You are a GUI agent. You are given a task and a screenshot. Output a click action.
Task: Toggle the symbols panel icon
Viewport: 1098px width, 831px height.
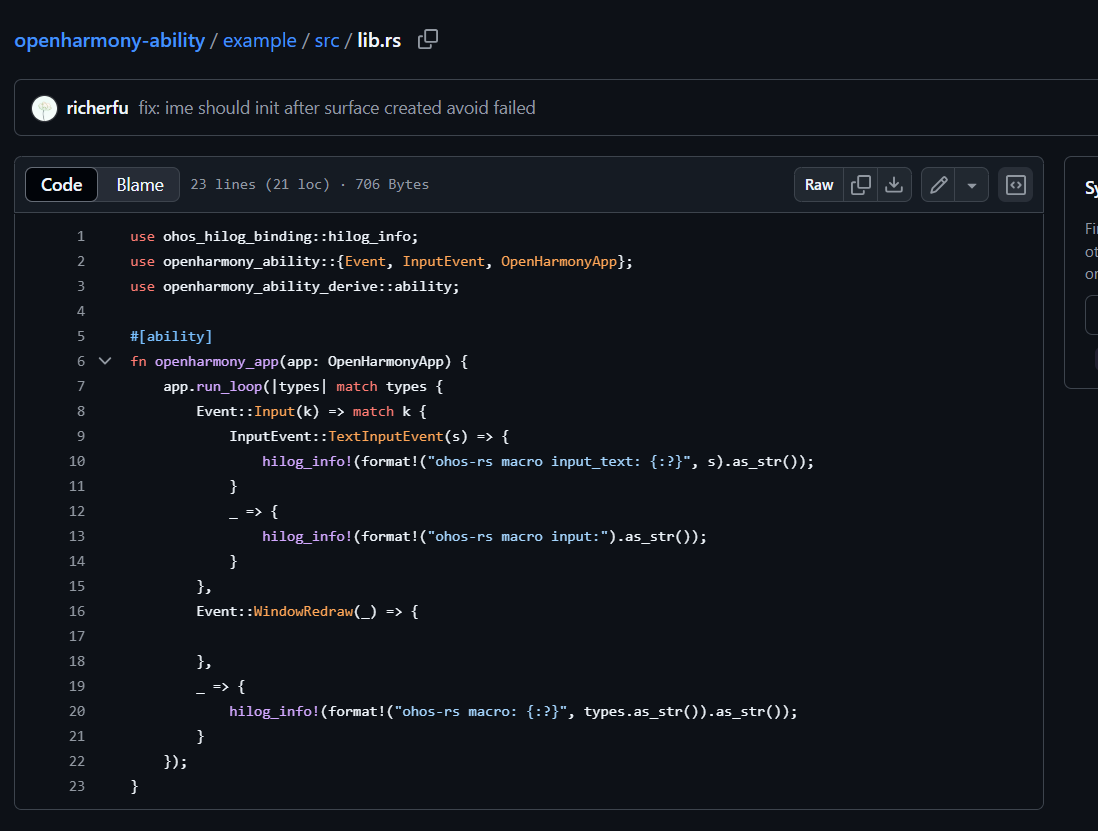coord(1015,185)
